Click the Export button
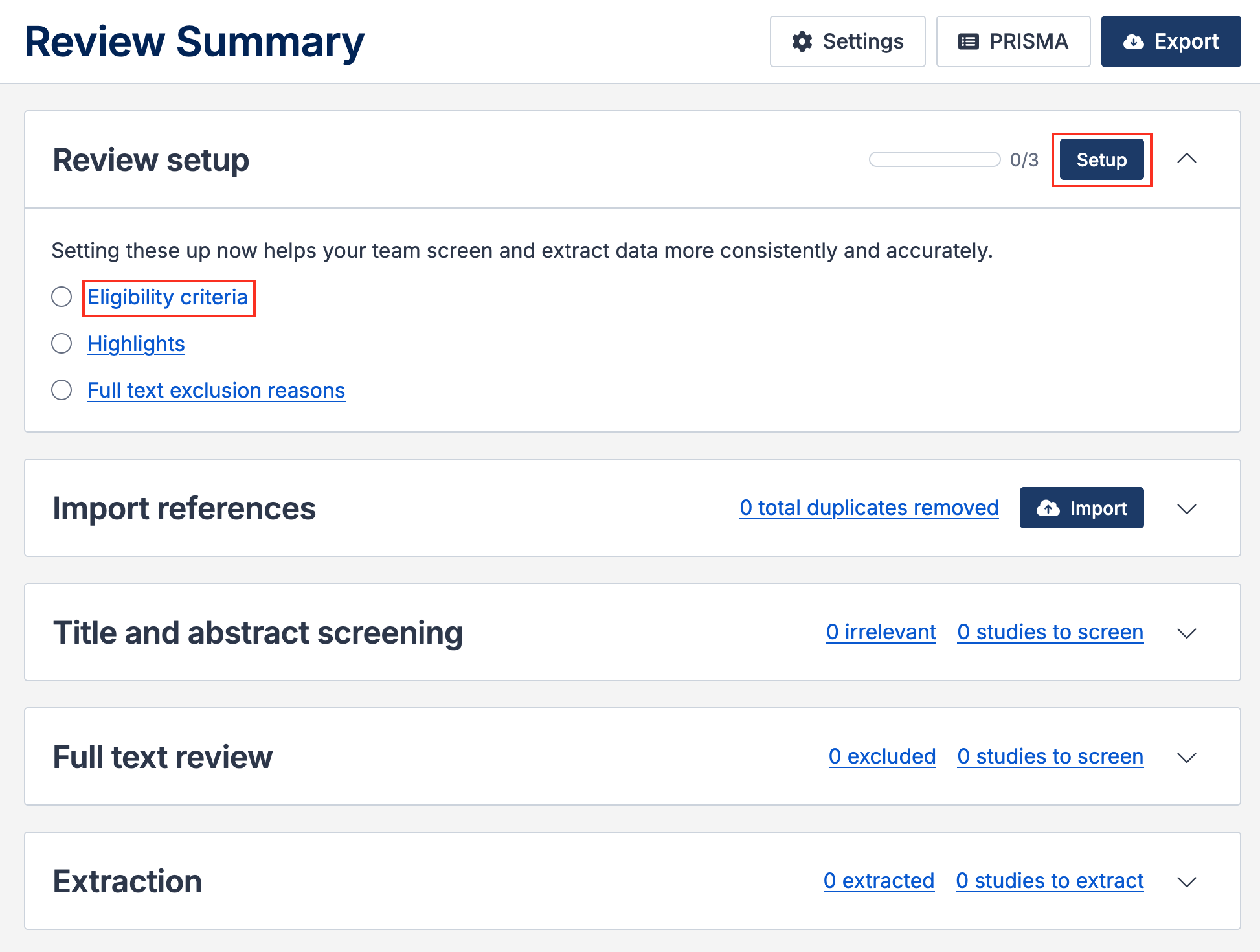The height and width of the screenshot is (952, 1260). pos(1171,41)
